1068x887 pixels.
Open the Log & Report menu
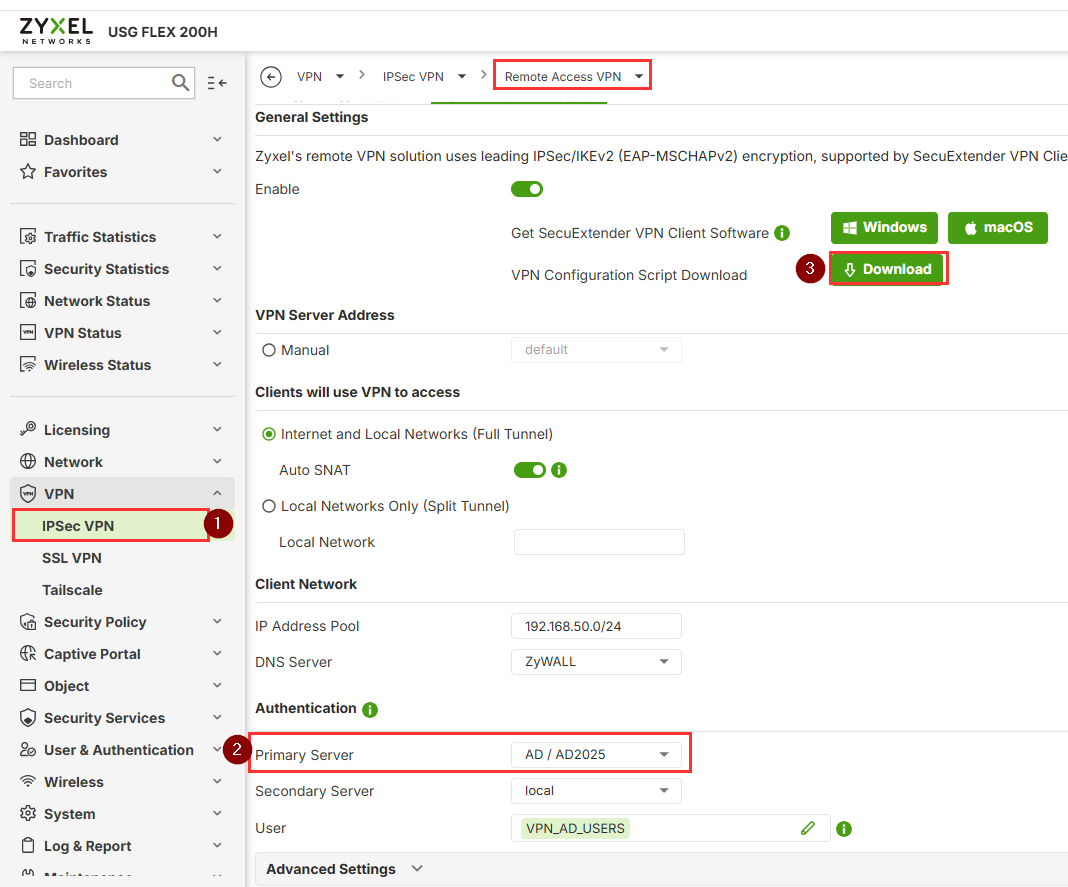coord(88,845)
